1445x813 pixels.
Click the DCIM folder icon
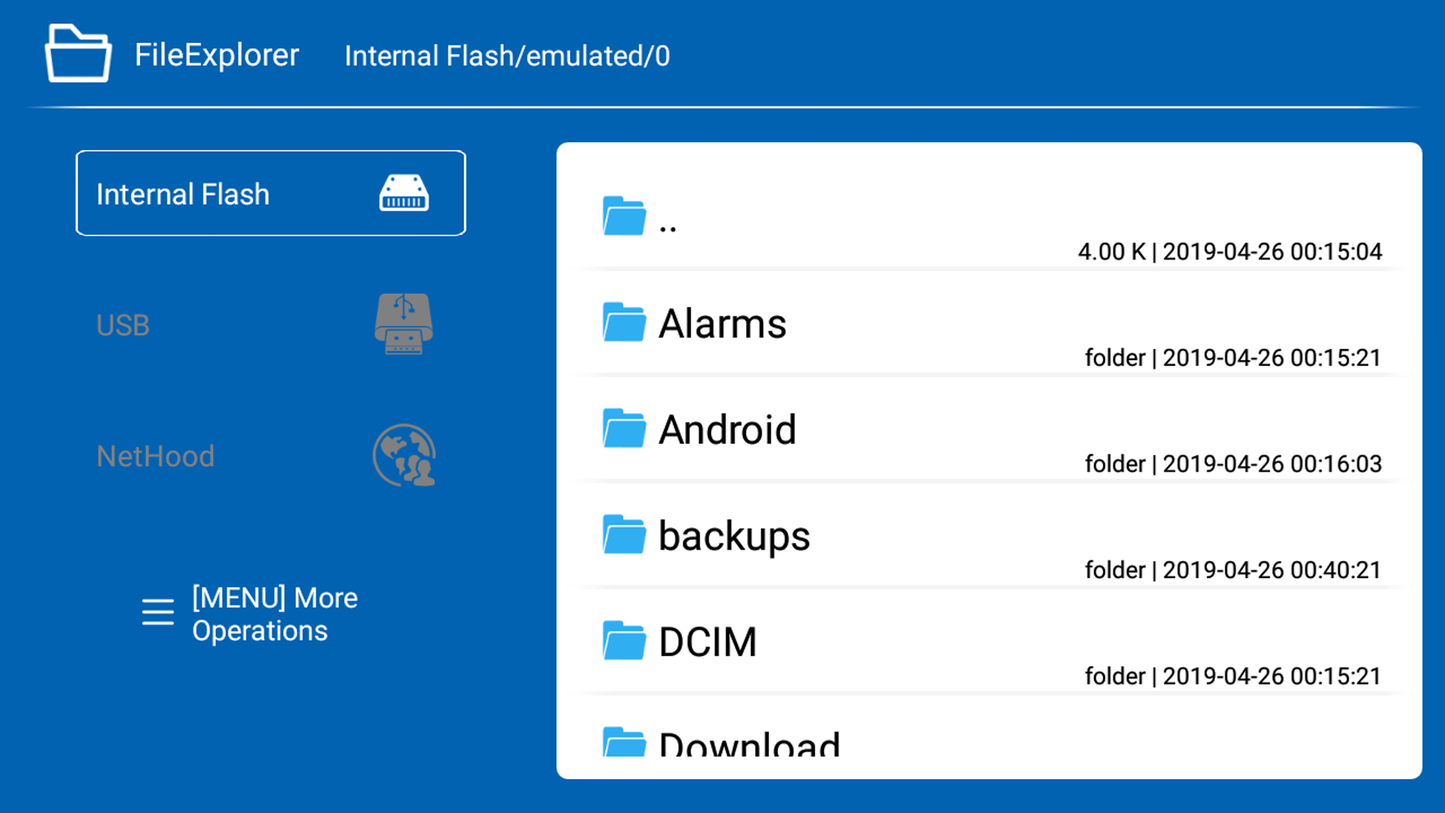pyautogui.click(x=624, y=641)
